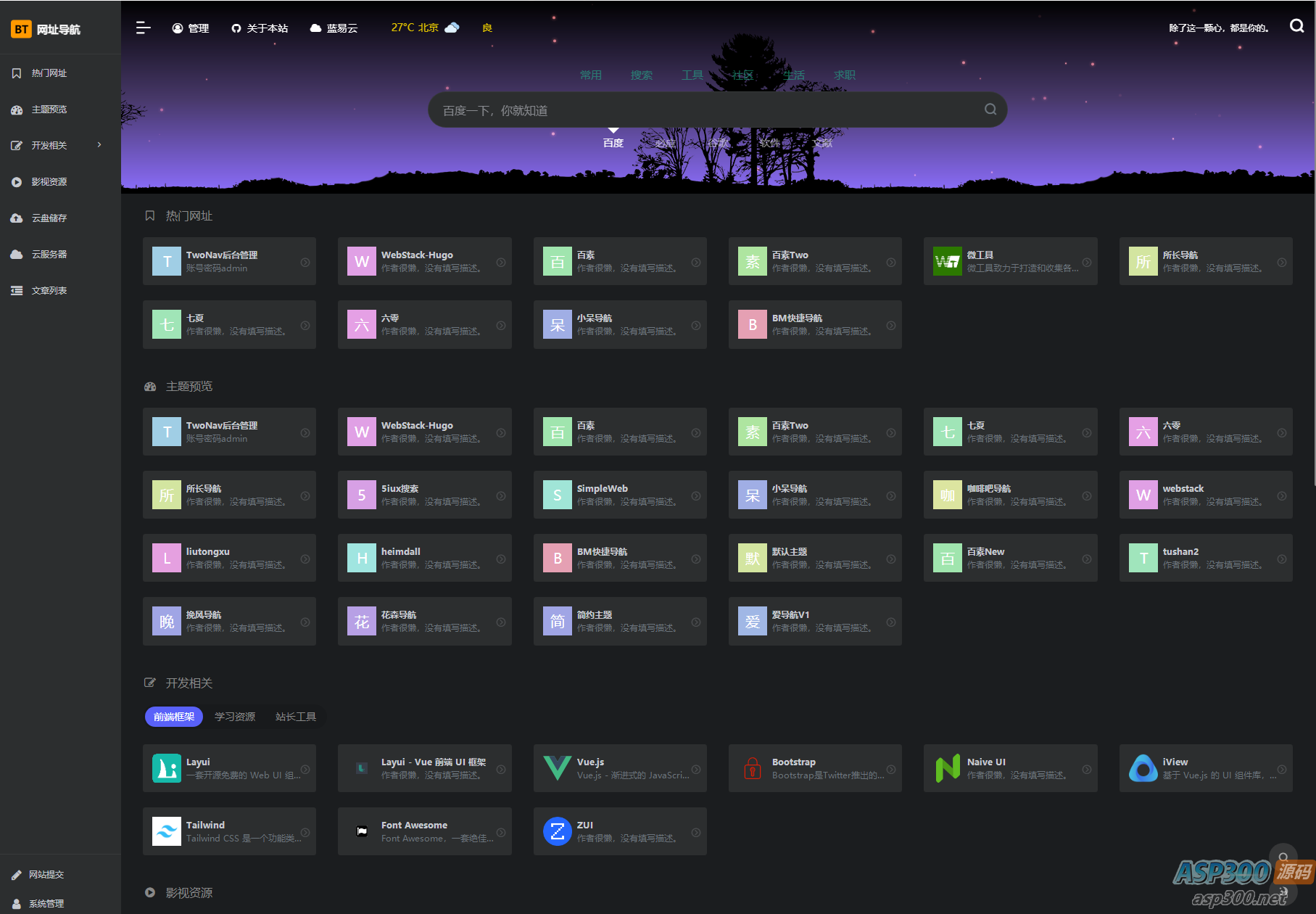Image resolution: width=1316 pixels, height=914 pixels.
Task: Click the cloud upload icon for 云盘储存
Action: (17, 218)
